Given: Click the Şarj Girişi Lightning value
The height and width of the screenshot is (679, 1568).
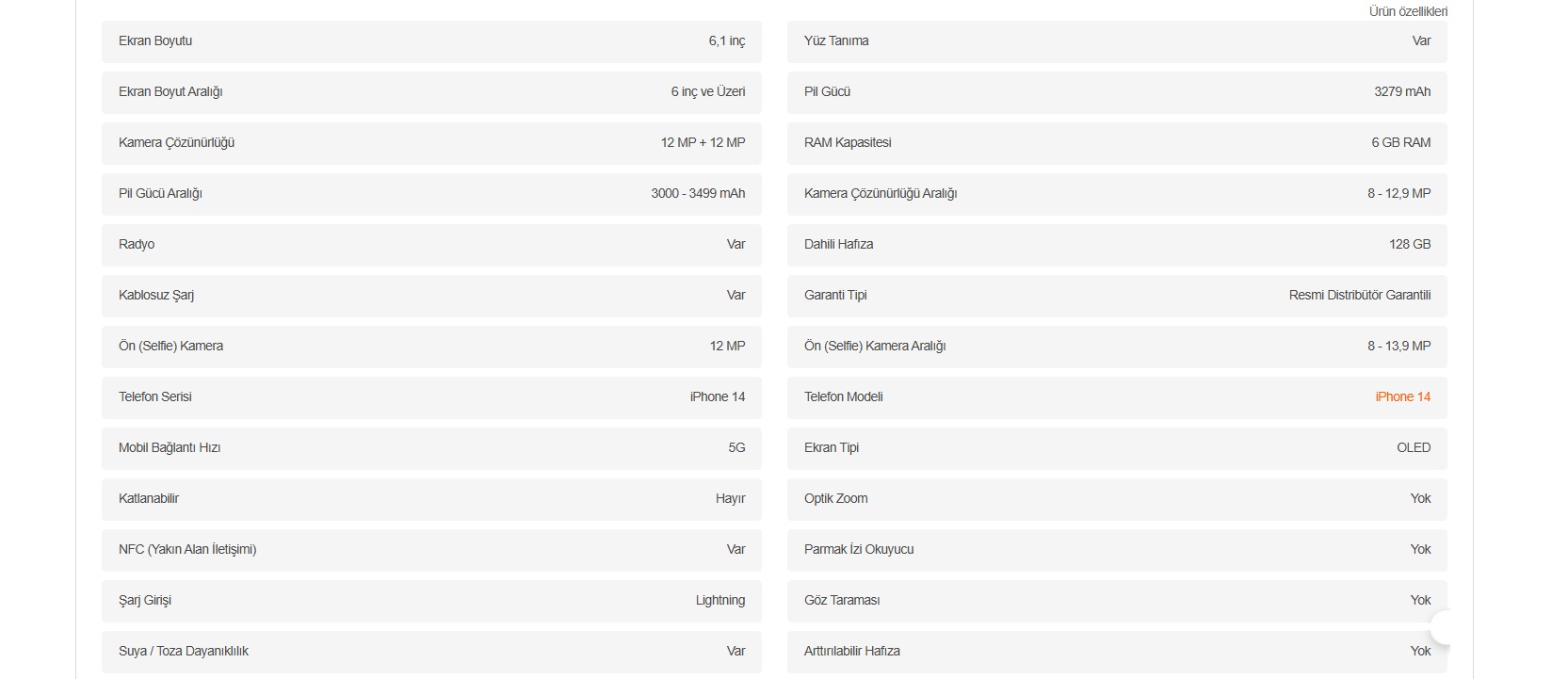Looking at the screenshot, I should [720, 600].
